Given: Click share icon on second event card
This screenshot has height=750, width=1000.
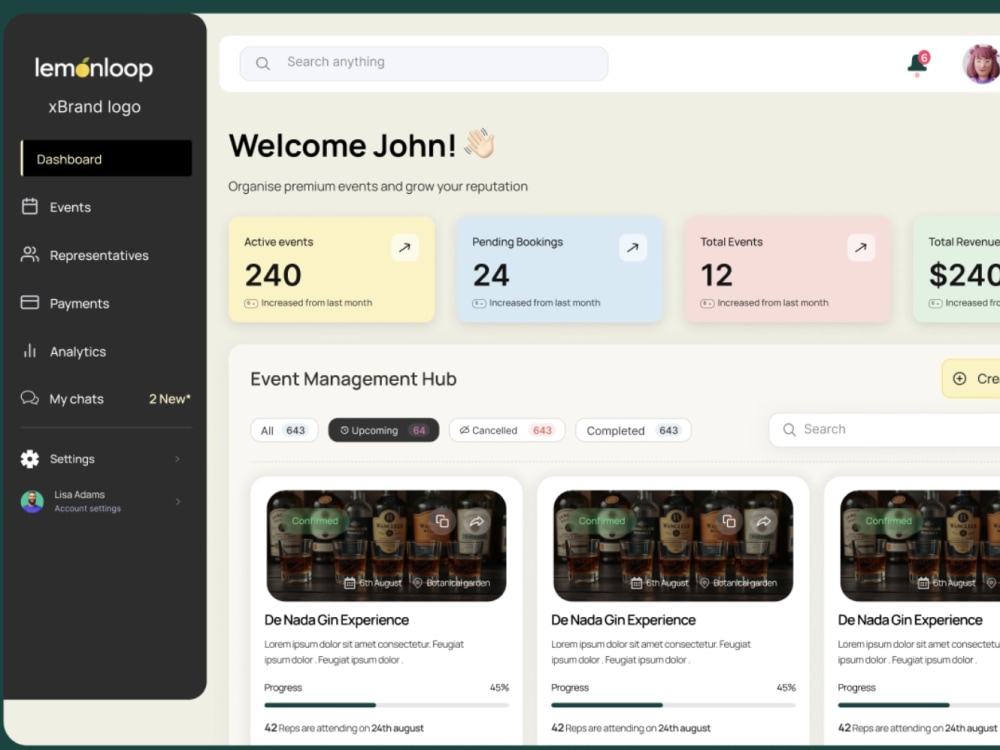Looking at the screenshot, I should click(x=763, y=522).
